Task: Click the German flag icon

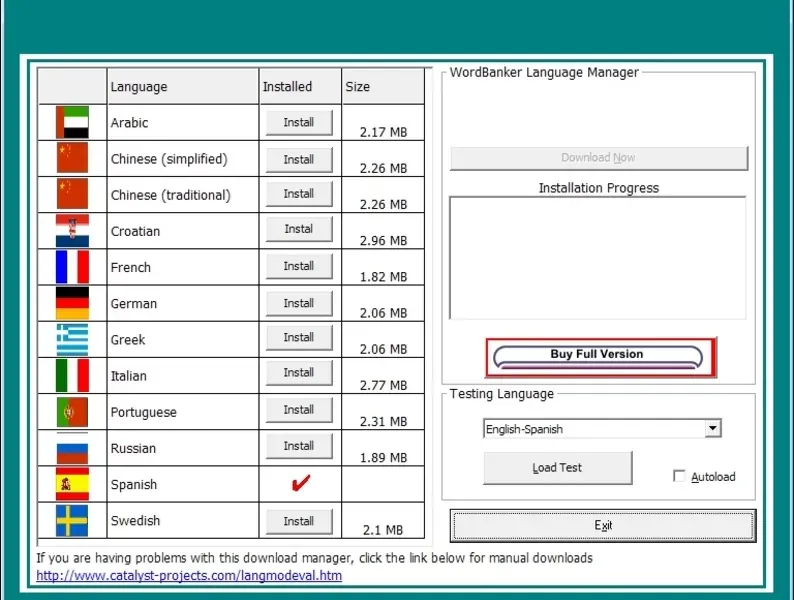Action: 72,303
